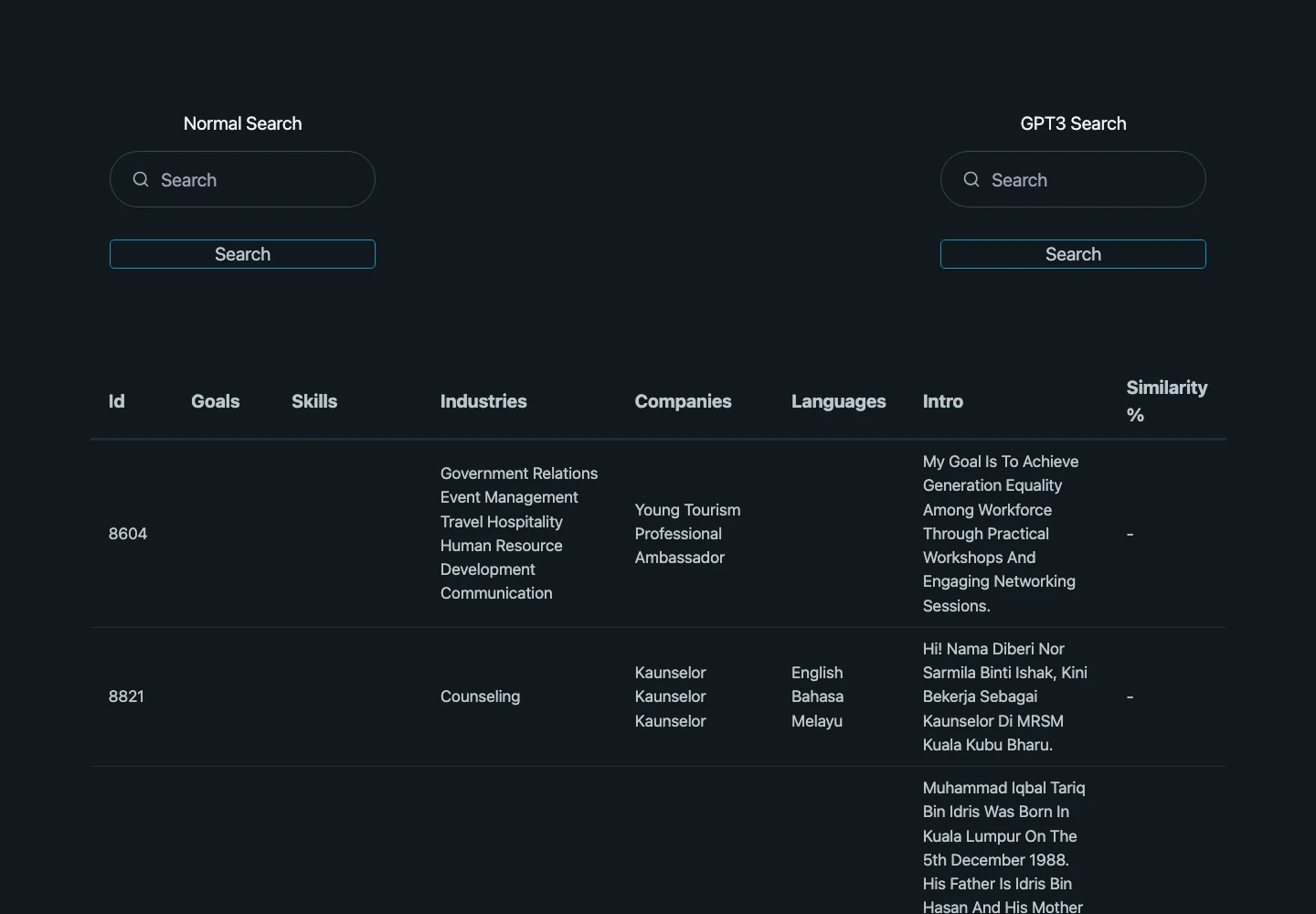Select the row Id 8821 cell
Image resolution: width=1316 pixels, height=914 pixels.
(x=126, y=696)
